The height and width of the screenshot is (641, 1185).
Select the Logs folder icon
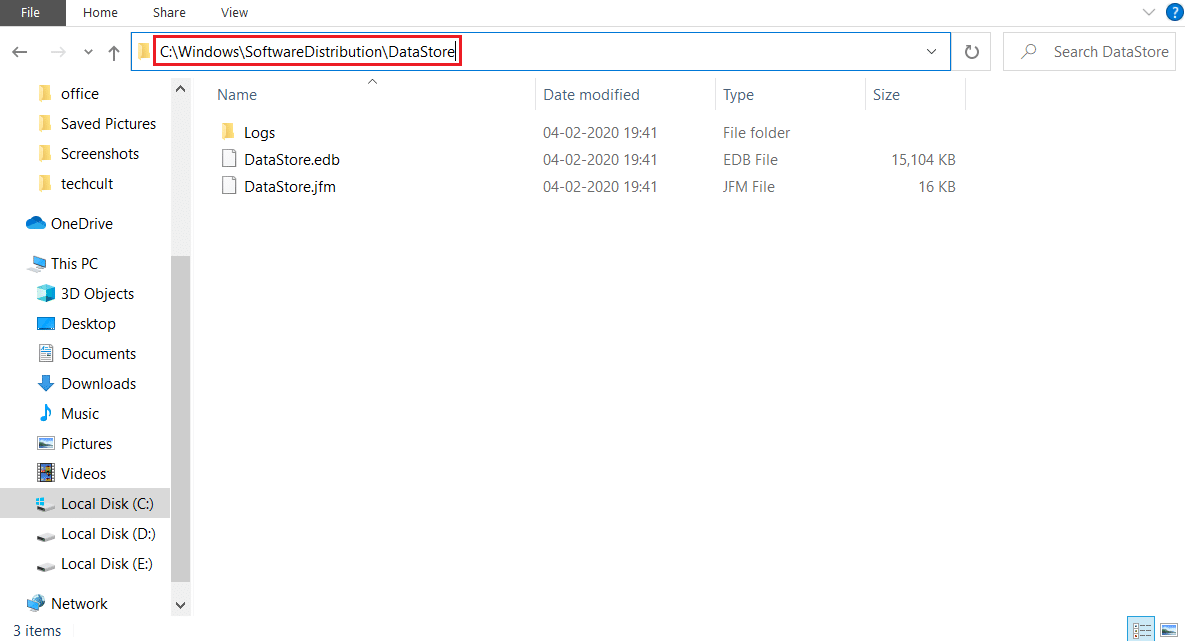pyautogui.click(x=228, y=132)
